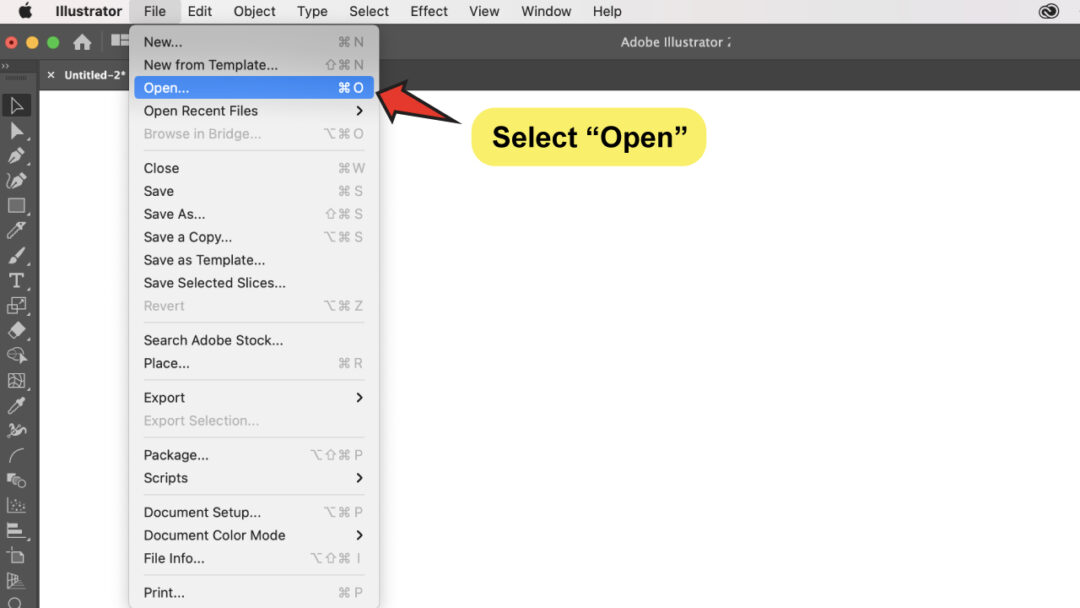Click the Home icon
Viewport: 1080px width, 608px height.
82,42
